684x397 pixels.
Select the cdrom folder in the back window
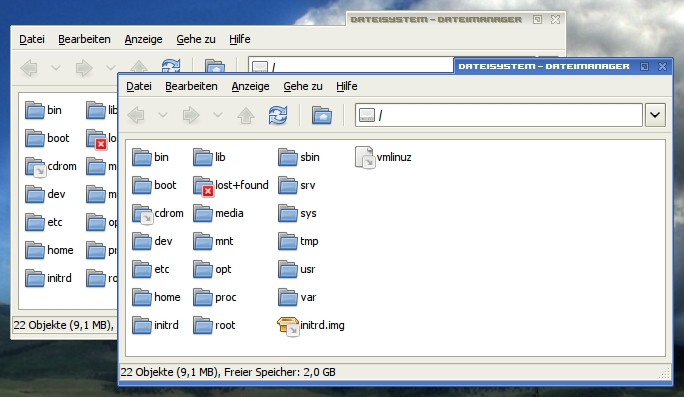(51, 167)
